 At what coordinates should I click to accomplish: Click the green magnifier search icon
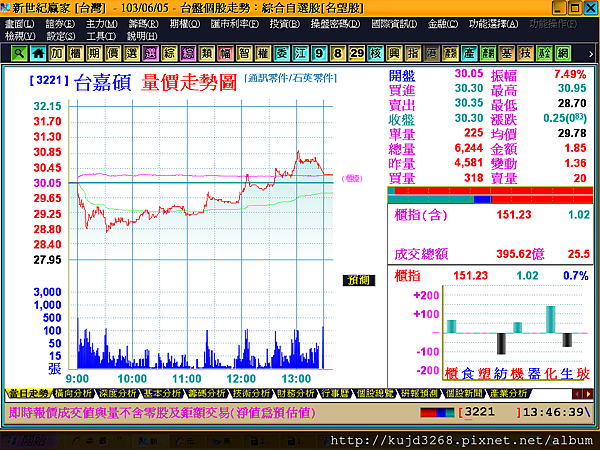[x=20, y=53]
